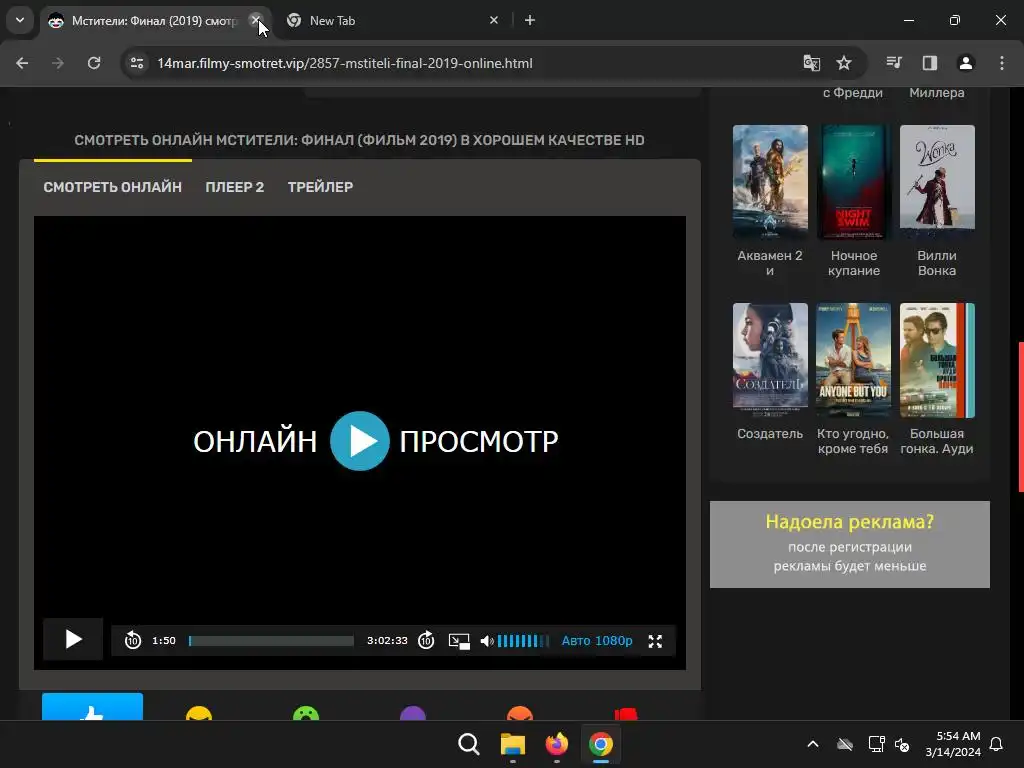
Task: View site information icon in address bar
Action: coord(137,63)
